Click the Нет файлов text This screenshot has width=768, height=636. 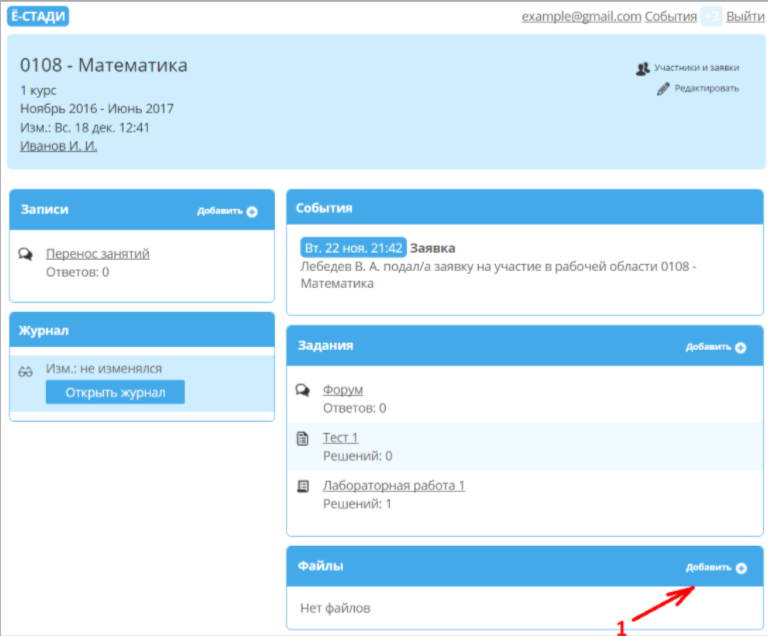coord(335,609)
